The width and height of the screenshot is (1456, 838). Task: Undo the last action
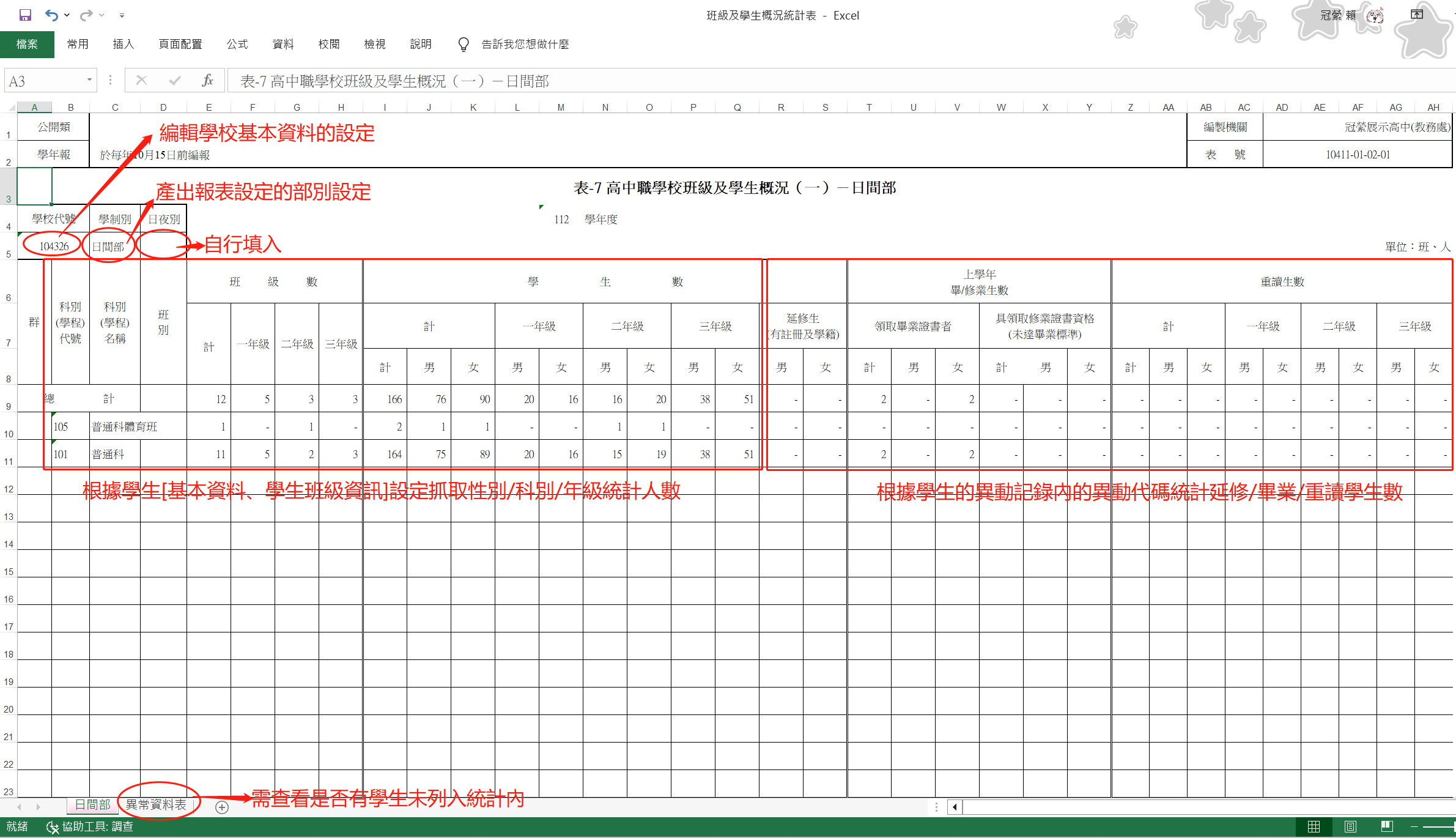(x=51, y=15)
